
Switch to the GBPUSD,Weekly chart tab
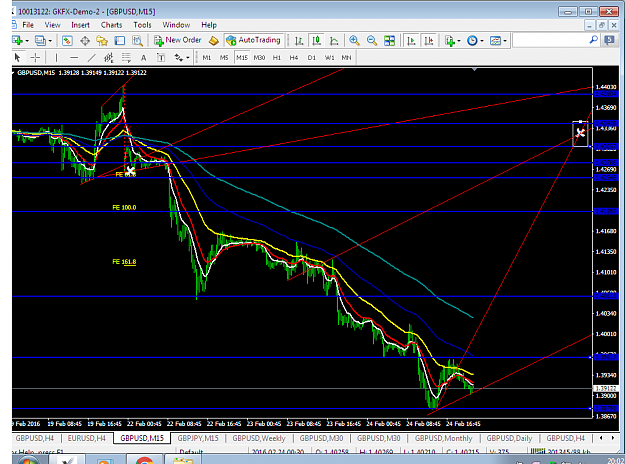259,438
